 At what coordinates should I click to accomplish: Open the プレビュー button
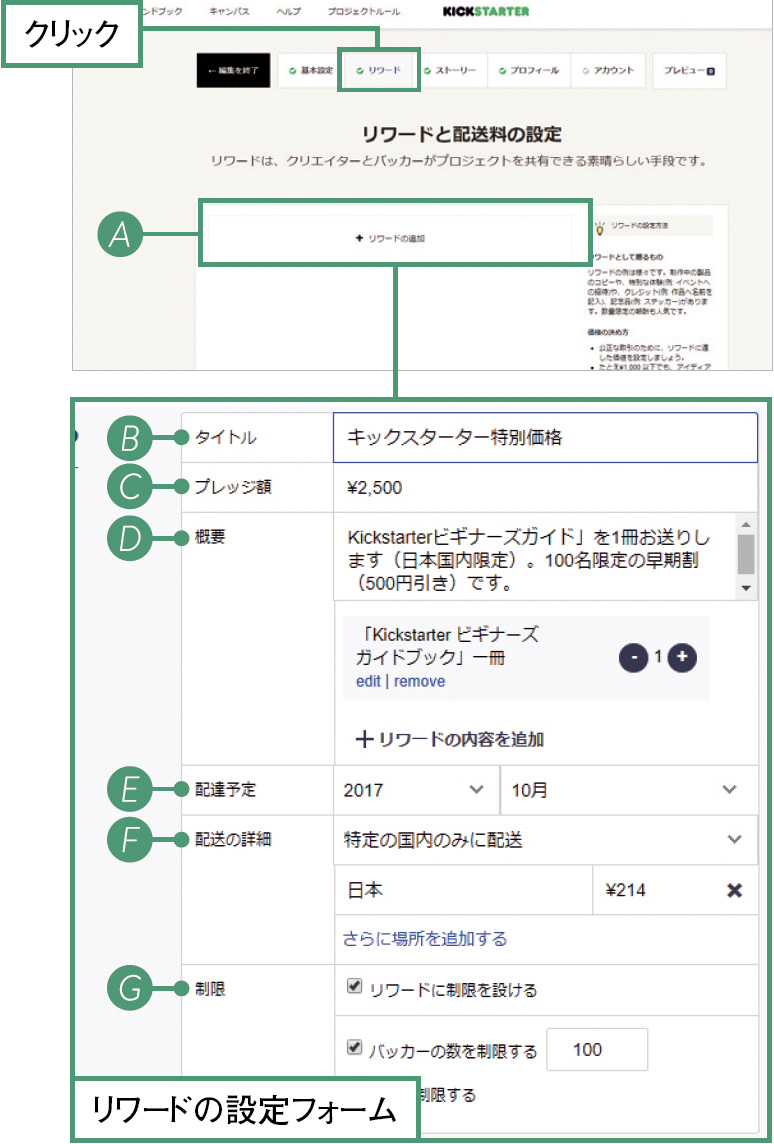coord(689,71)
